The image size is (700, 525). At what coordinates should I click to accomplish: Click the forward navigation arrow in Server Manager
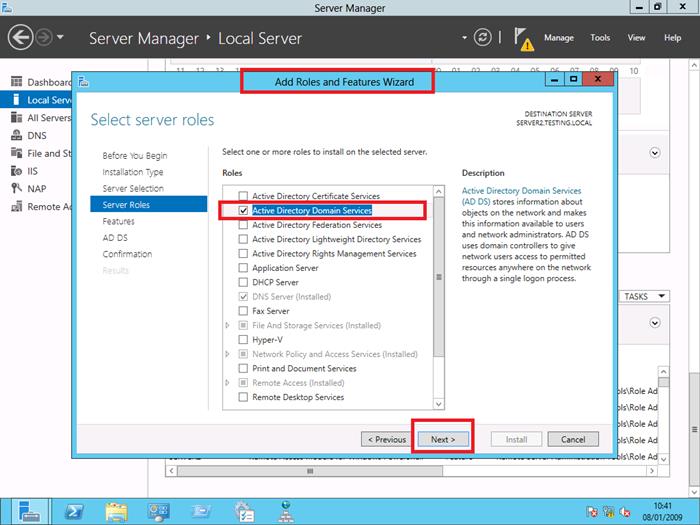(x=44, y=38)
